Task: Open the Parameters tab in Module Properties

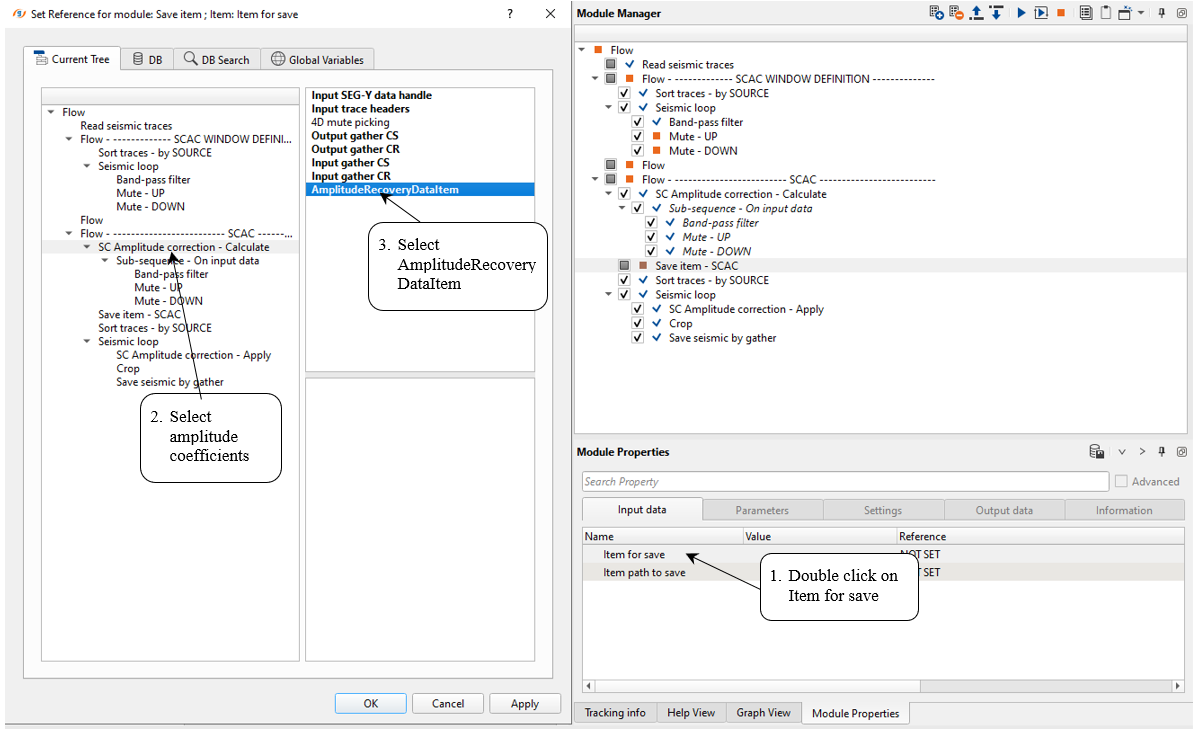Action: click(762, 510)
